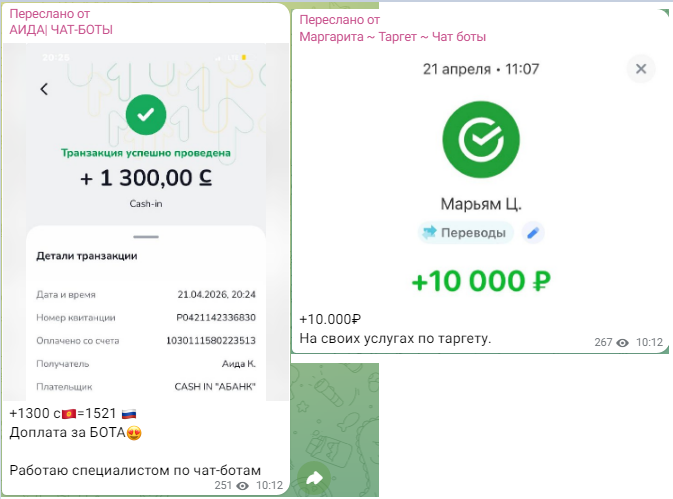Click the 21 апреля • 11:07 date header
The height and width of the screenshot is (499, 673).
point(481,69)
